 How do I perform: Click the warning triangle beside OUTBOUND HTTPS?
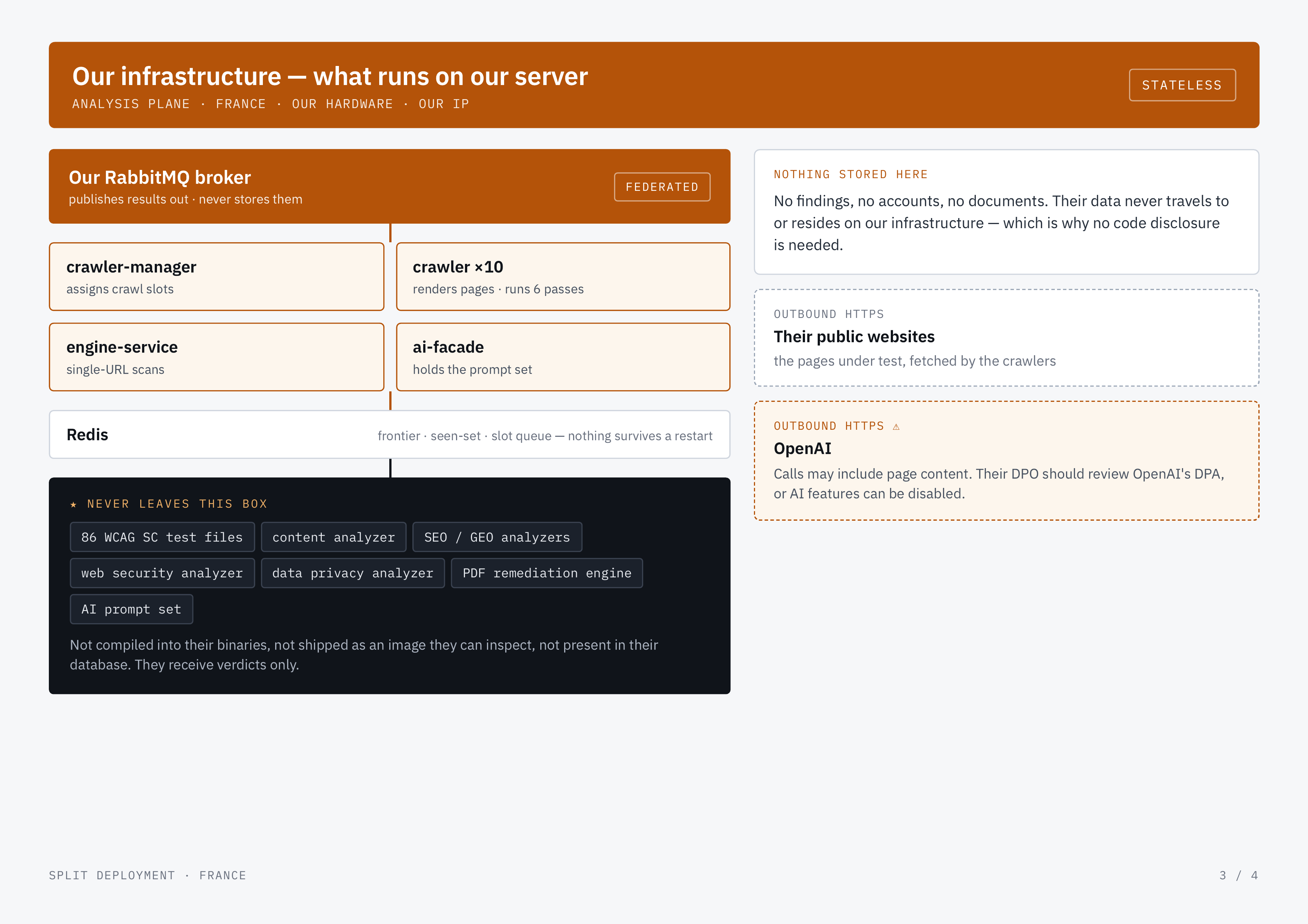click(x=896, y=426)
